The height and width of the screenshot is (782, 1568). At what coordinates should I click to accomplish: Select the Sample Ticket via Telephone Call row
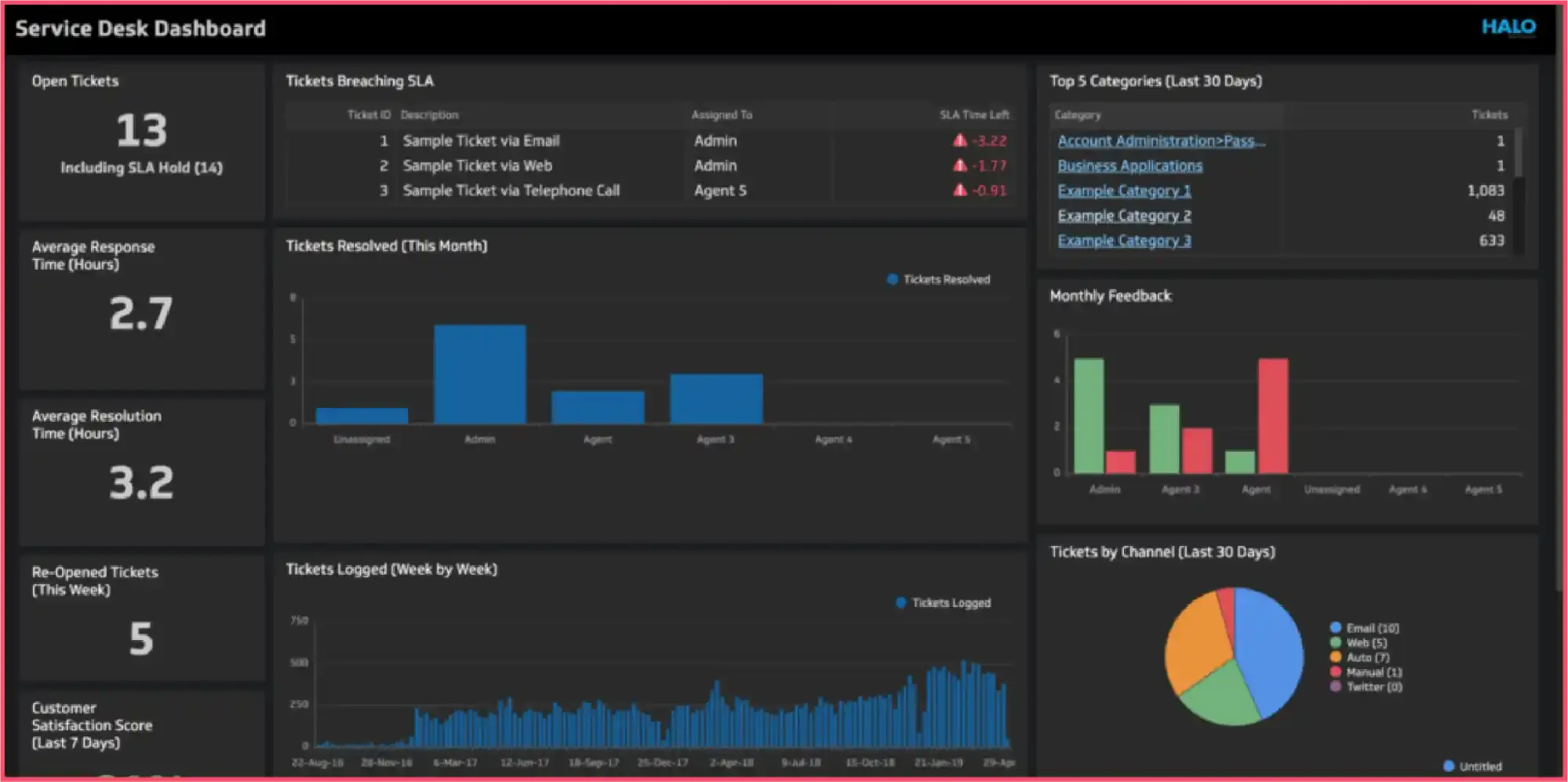pyautogui.click(x=511, y=191)
